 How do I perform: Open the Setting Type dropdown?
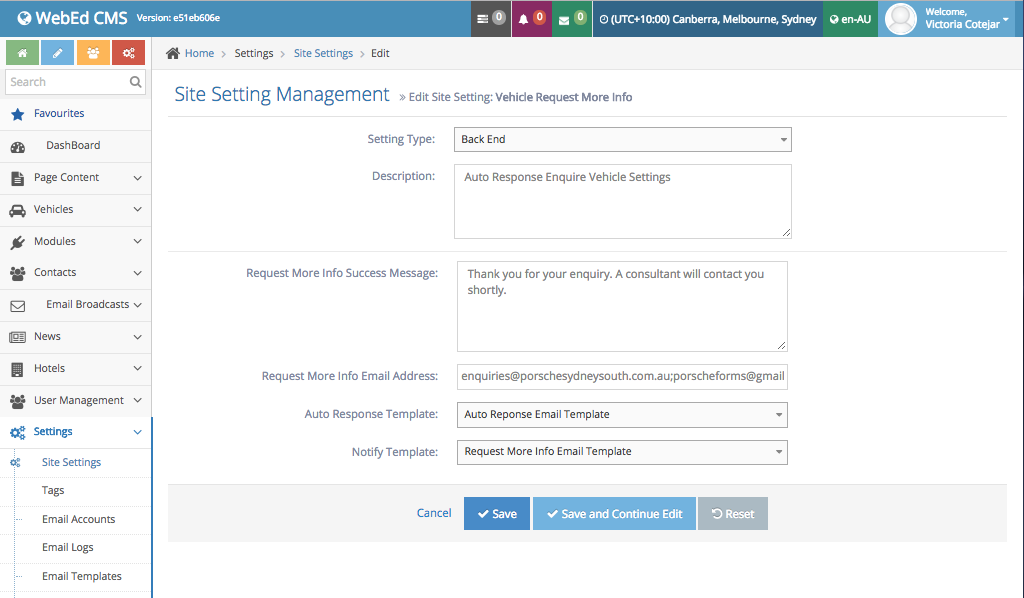(x=622, y=140)
